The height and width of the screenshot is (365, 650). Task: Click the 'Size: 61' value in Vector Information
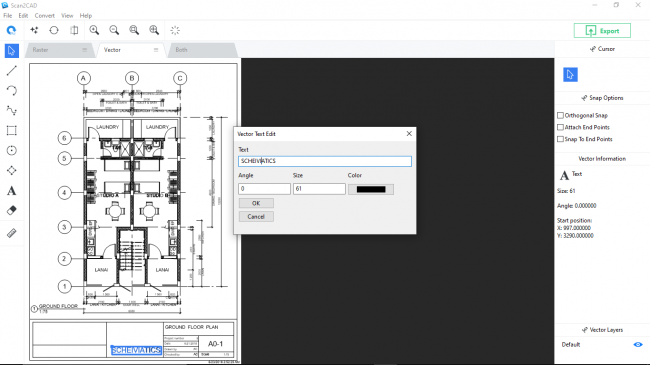coord(566,191)
